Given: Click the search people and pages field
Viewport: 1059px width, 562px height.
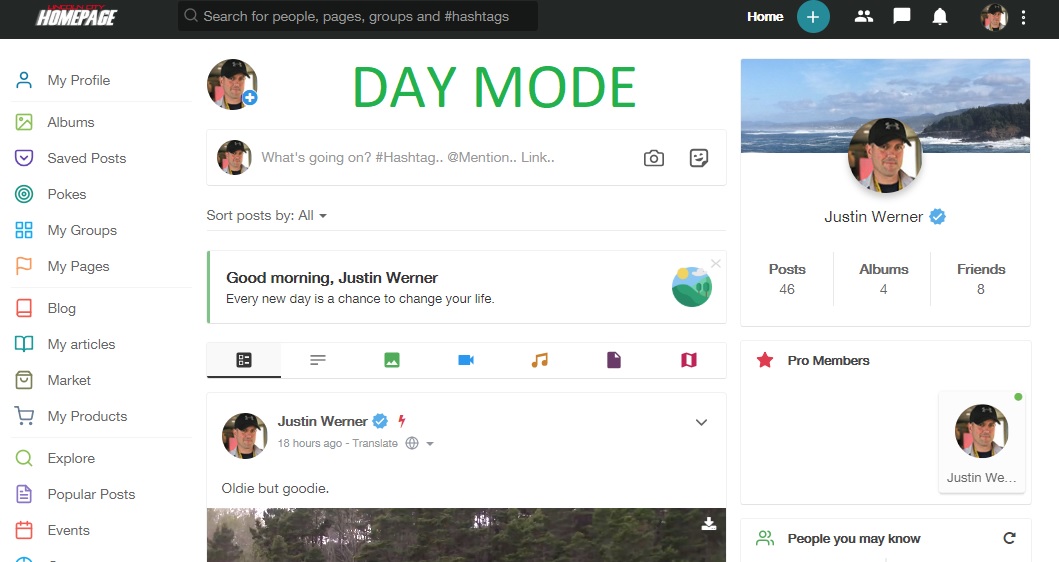Looking at the screenshot, I should pyautogui.click(x=358, y=16).
